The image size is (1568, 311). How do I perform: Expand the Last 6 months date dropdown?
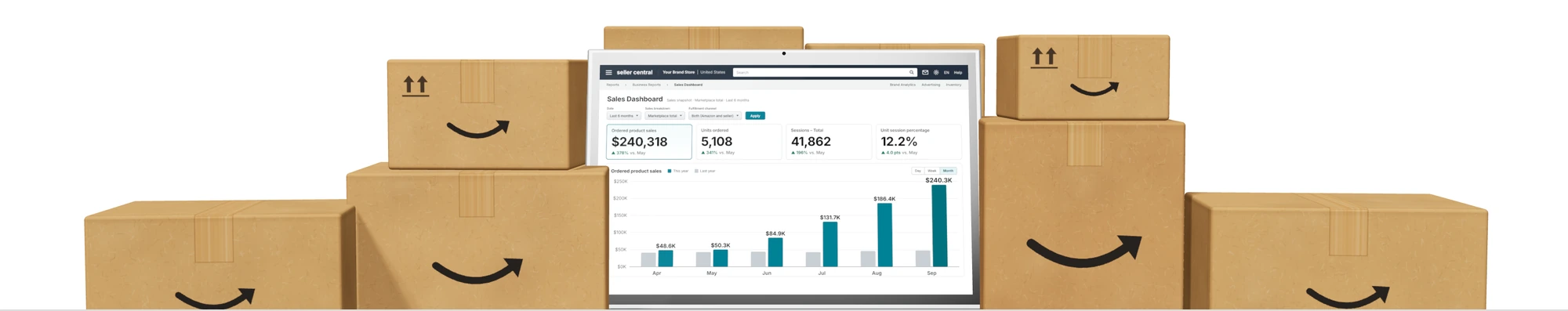tap(624, 116)
